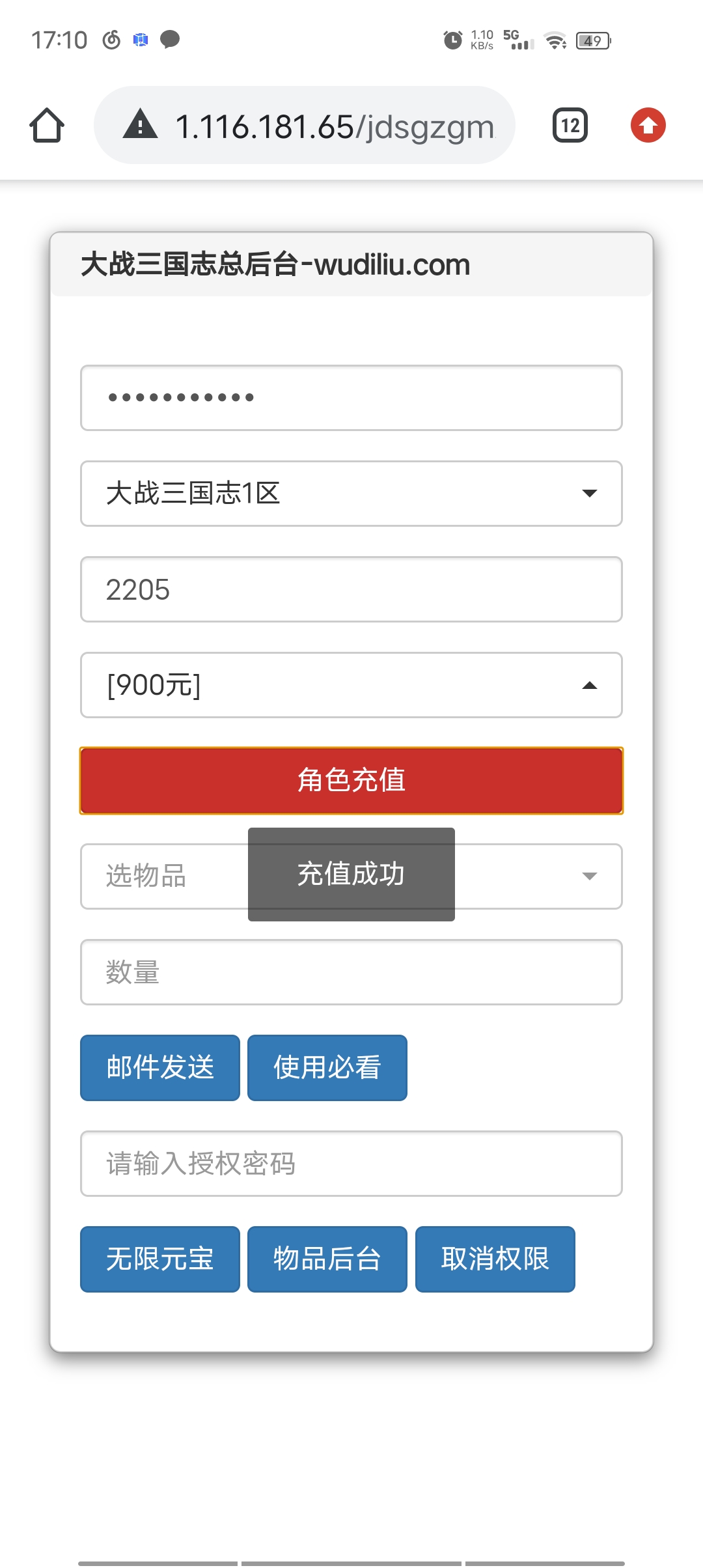Expand the [900元] amount dropdown
703x1568 pixels.
coord(351,685)
